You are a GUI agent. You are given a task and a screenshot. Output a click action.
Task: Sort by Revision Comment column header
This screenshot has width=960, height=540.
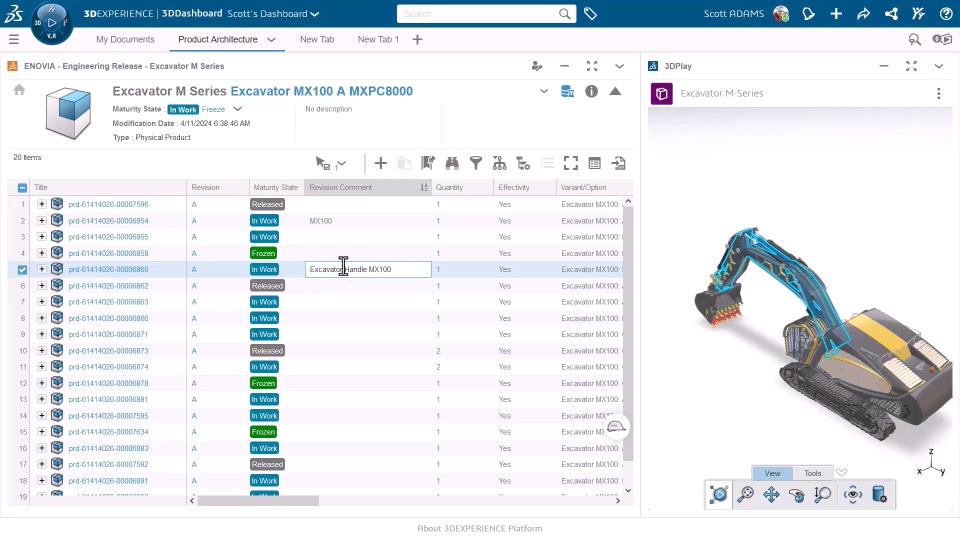[x=367, y=187]
